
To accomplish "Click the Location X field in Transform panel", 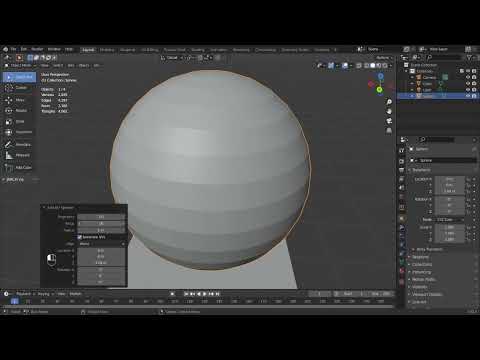I will tap(449, 179).
